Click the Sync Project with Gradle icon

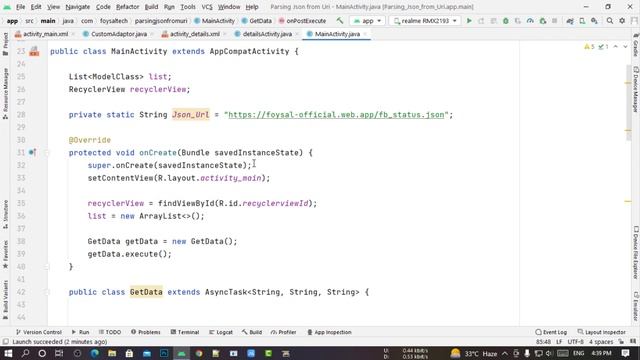tap(570, 20)
